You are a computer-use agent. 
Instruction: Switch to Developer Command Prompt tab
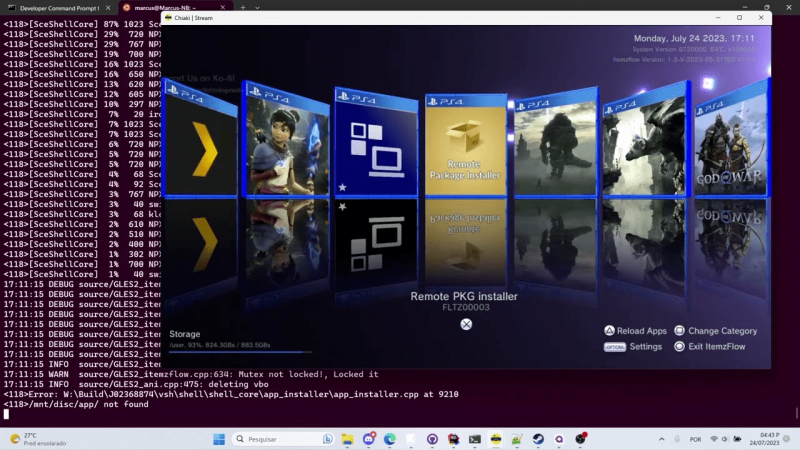pyautogui.click(x=59, y=8)
